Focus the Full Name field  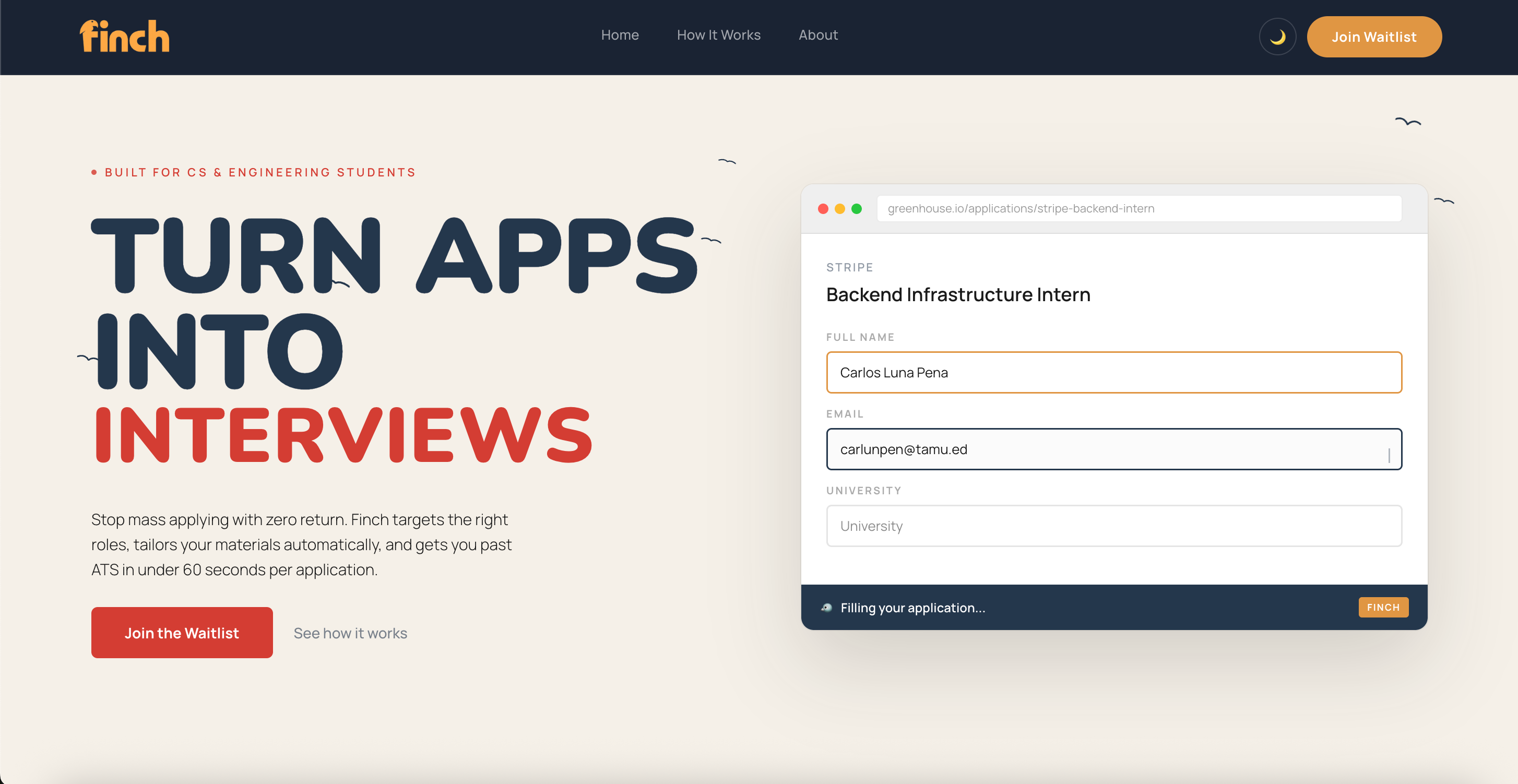1114,372
